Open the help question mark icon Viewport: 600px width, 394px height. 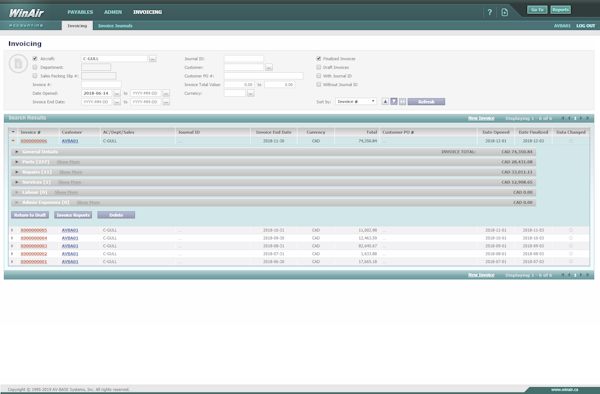click(x=489, y=12)
